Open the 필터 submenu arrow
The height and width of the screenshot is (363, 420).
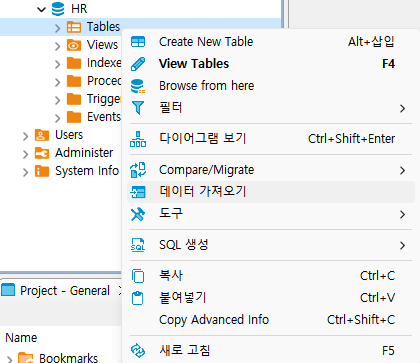[403, 108]
